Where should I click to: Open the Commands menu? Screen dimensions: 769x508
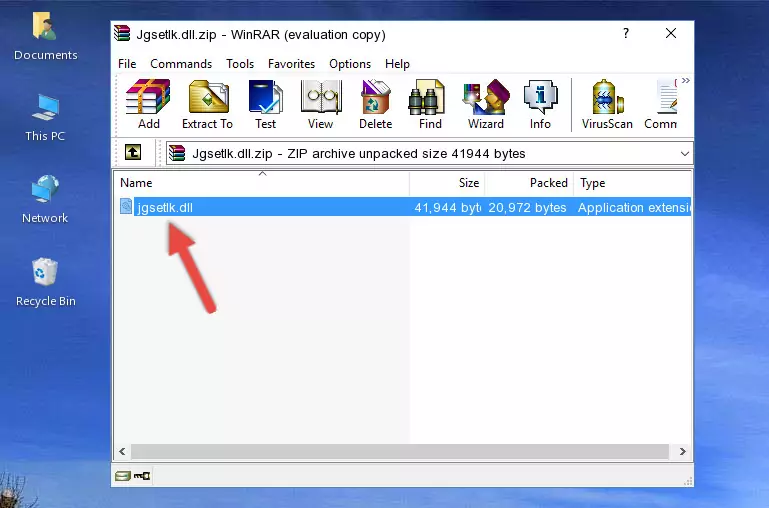pos(181,64)
